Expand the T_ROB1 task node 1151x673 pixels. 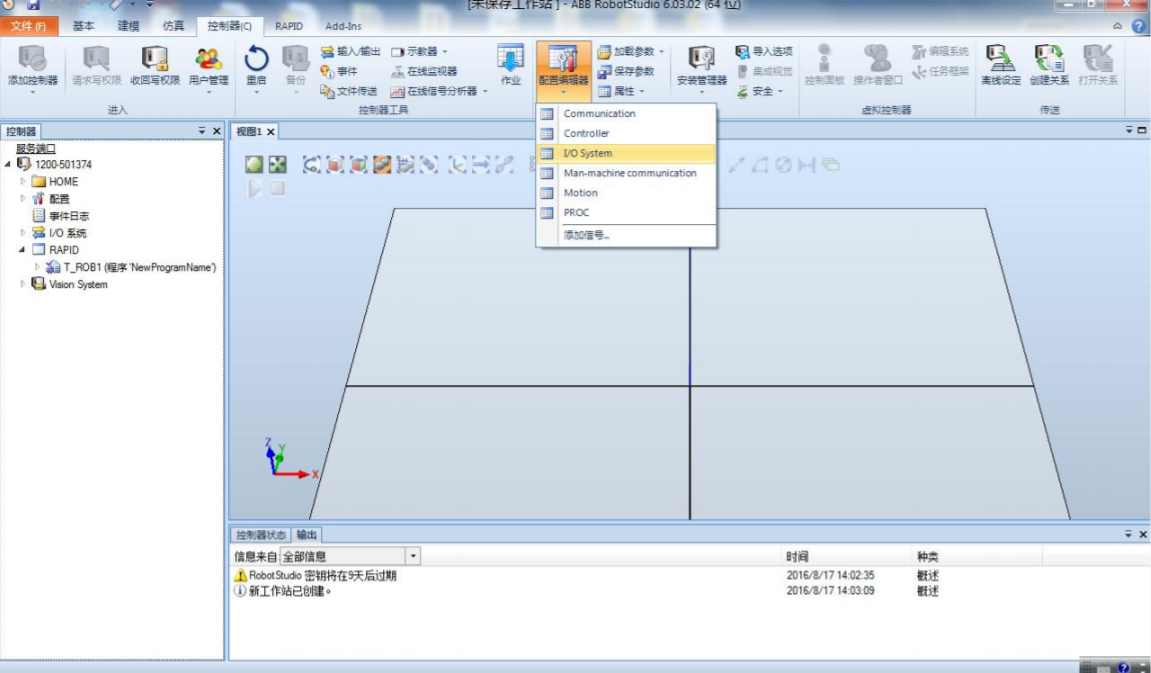click(x=37, y=266)
